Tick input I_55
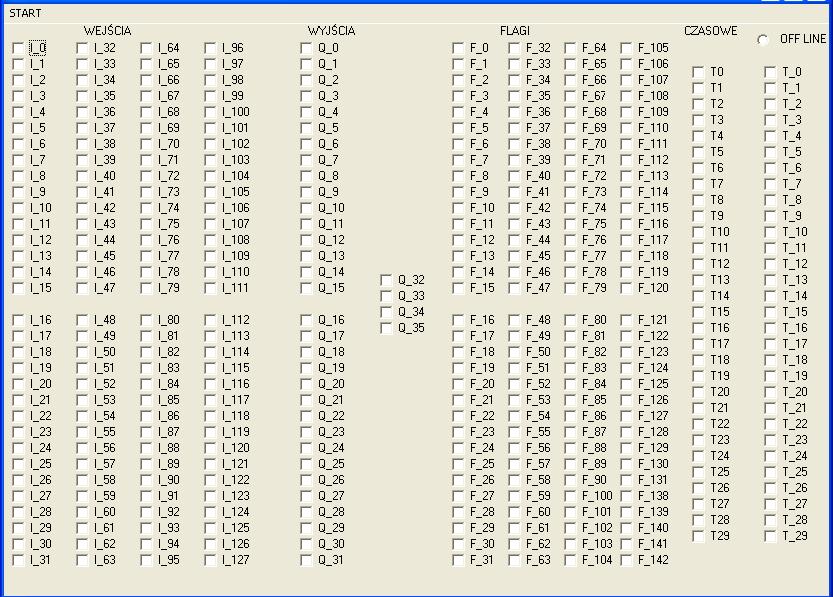Image resolution: width=833 pixels, height=597 pixels. pyautogui.click(x=82, y=432)
